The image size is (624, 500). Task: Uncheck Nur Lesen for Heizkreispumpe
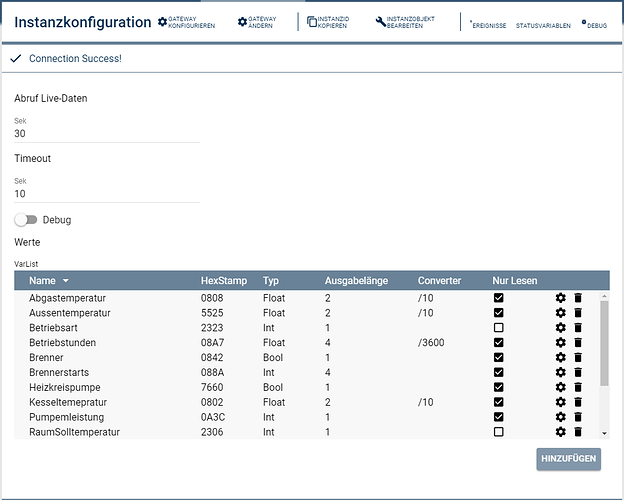click(x=498, y=387)
